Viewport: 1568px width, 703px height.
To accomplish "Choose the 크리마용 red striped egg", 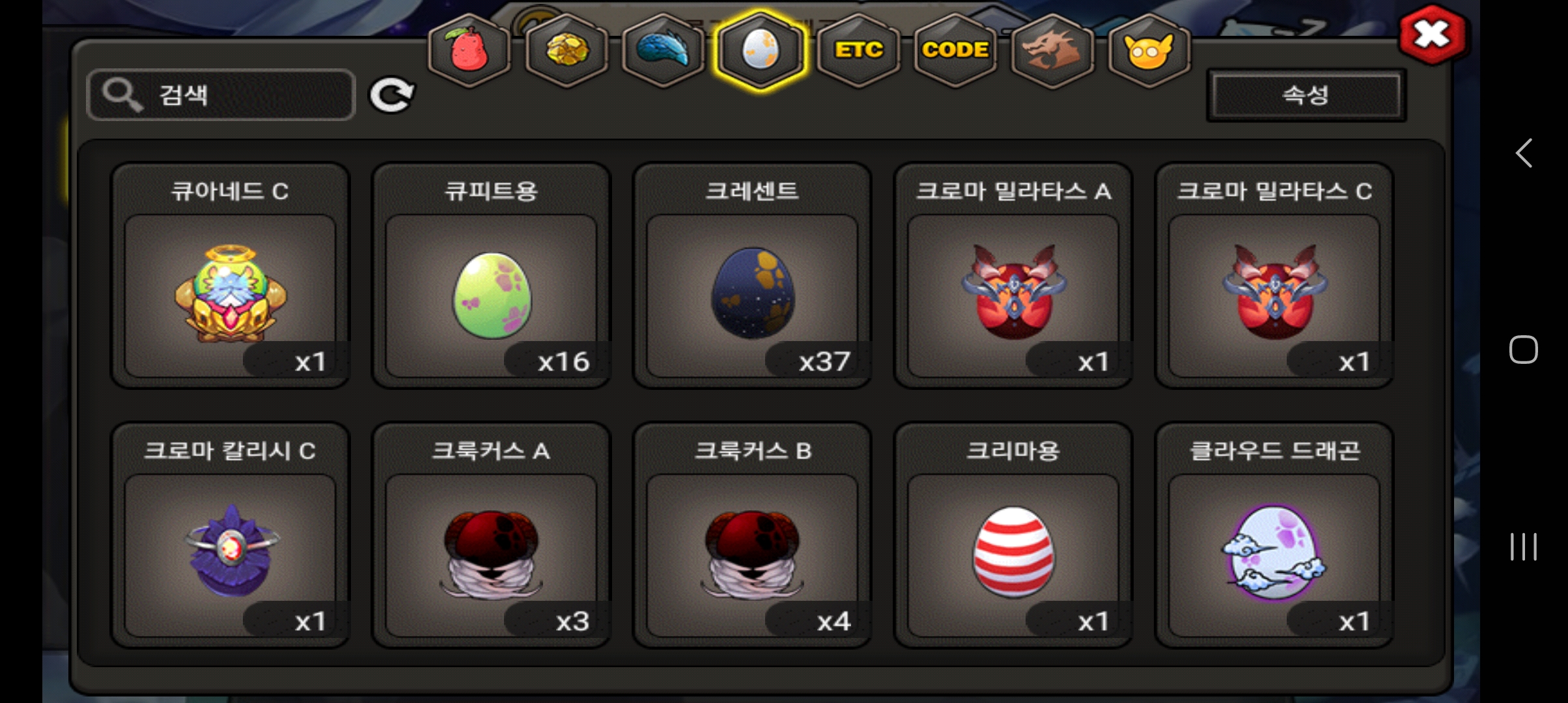I will 1013,535.
